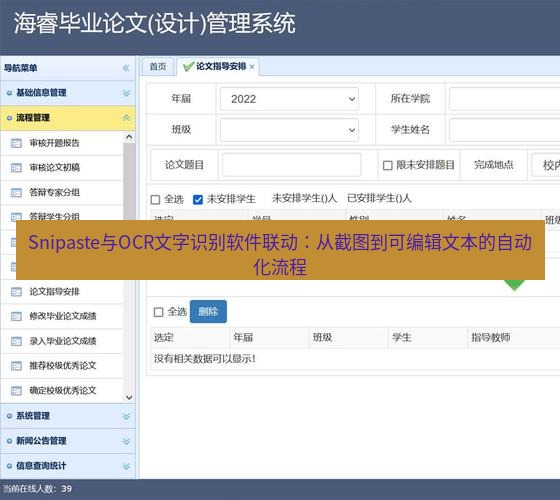The height and width of the screenshot is (500, 560).
Task: Click 当前在线人数: 39 status text
Action: click(x=38, y=489)
